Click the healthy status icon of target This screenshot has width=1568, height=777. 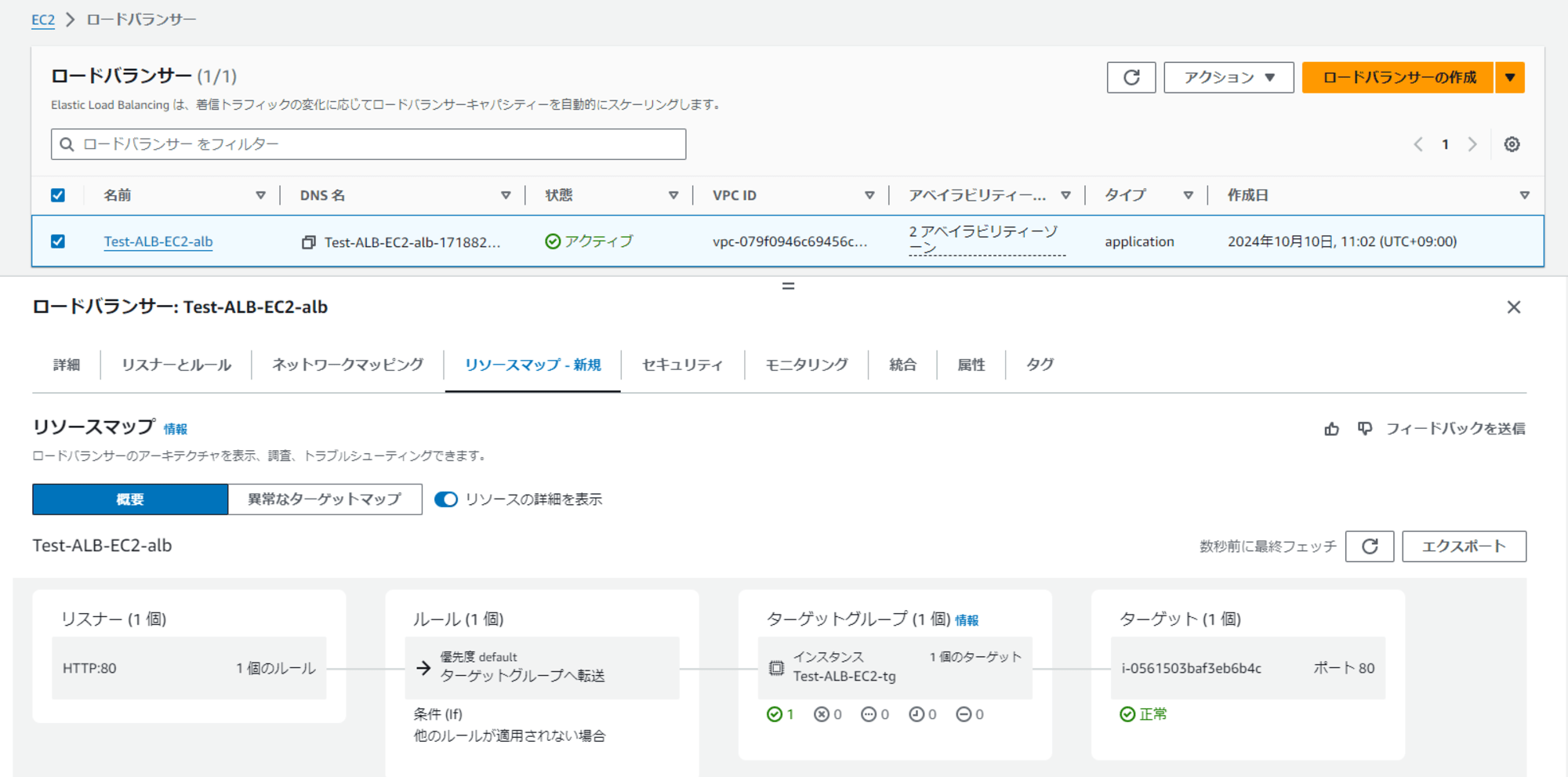[1127, 714]
